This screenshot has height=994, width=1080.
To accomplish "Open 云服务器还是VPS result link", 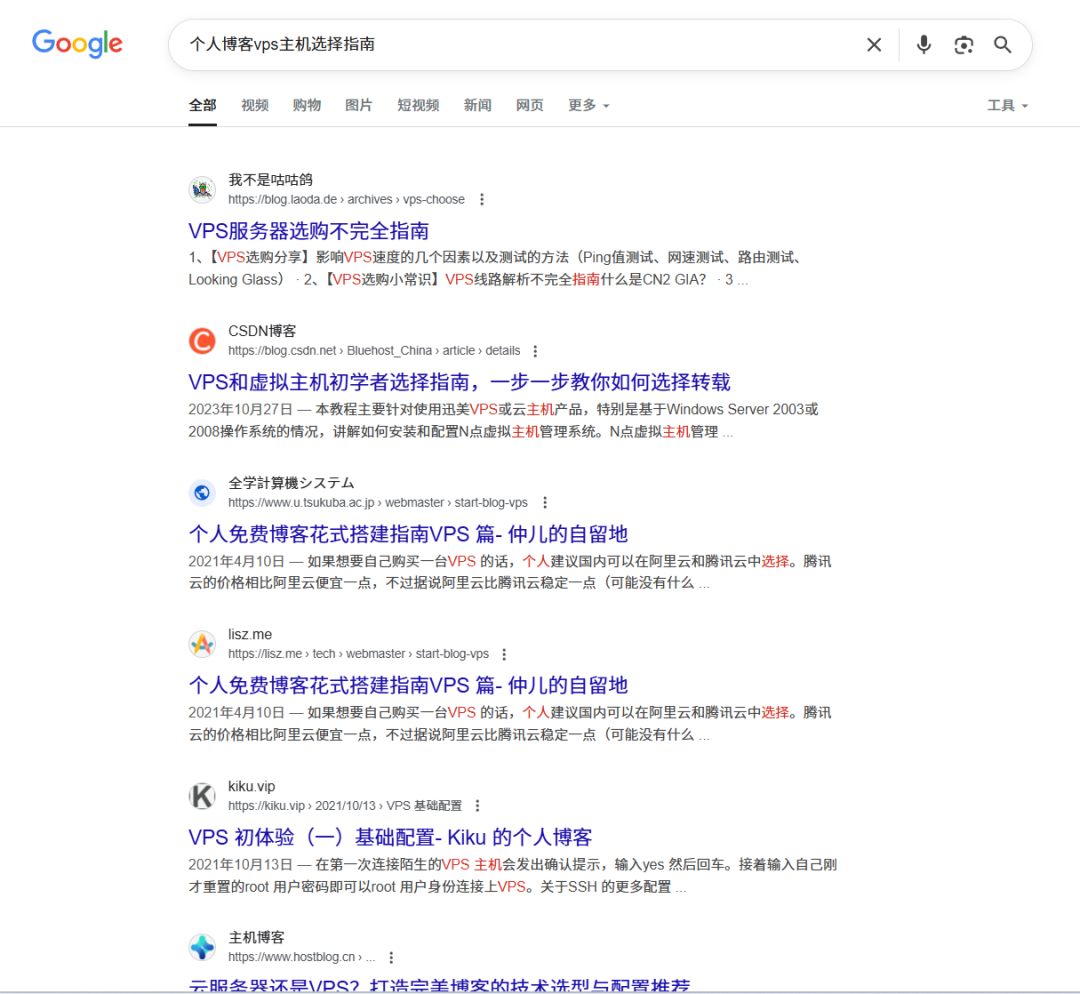I will pyautogui.click(x=439, y=986).
